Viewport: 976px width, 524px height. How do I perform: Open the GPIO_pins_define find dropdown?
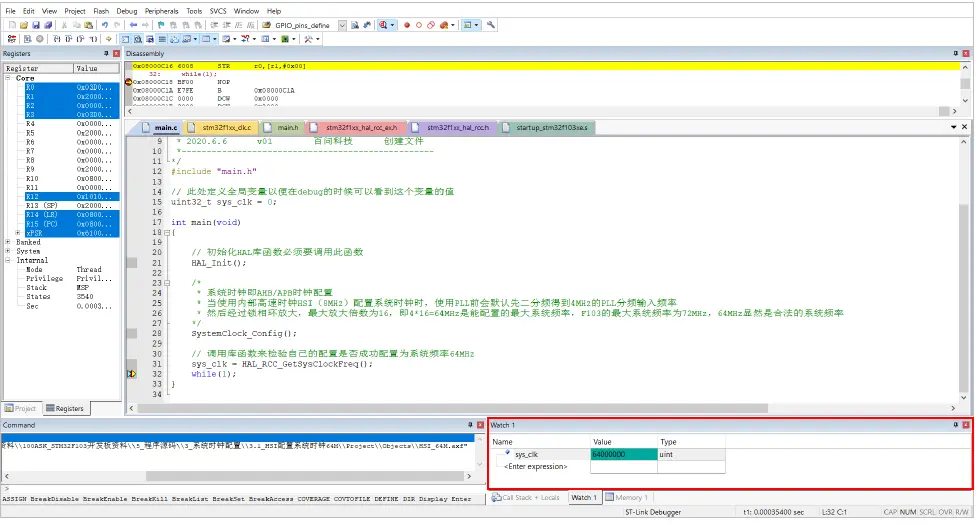[x=342, y=24]
